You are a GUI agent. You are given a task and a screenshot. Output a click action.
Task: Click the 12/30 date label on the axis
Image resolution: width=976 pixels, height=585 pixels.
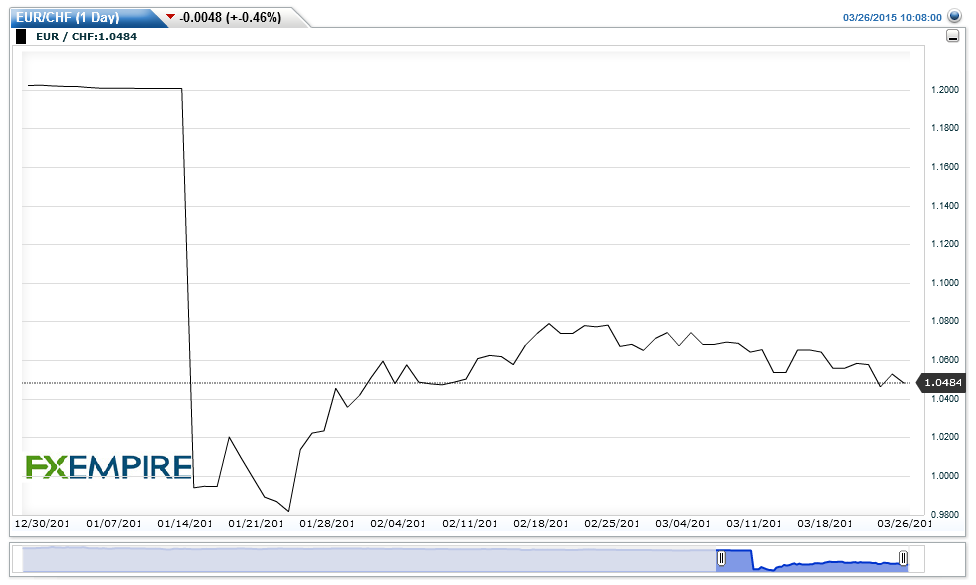(x=41, y=523)
